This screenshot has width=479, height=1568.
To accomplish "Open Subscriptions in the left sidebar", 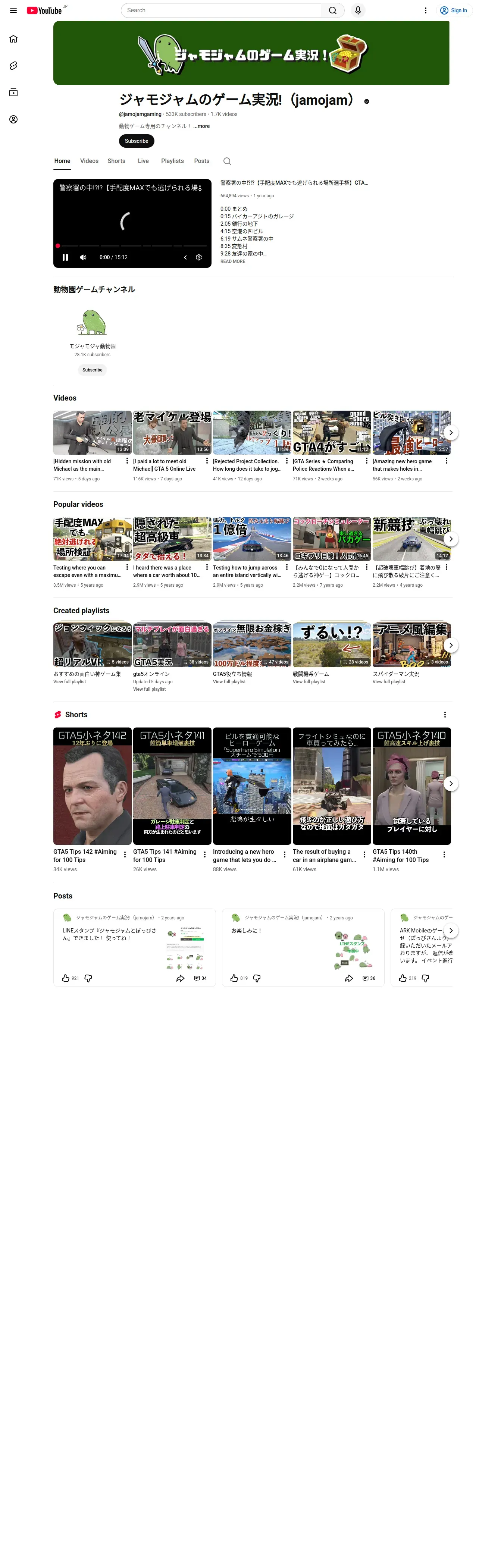I will [13, 92].
